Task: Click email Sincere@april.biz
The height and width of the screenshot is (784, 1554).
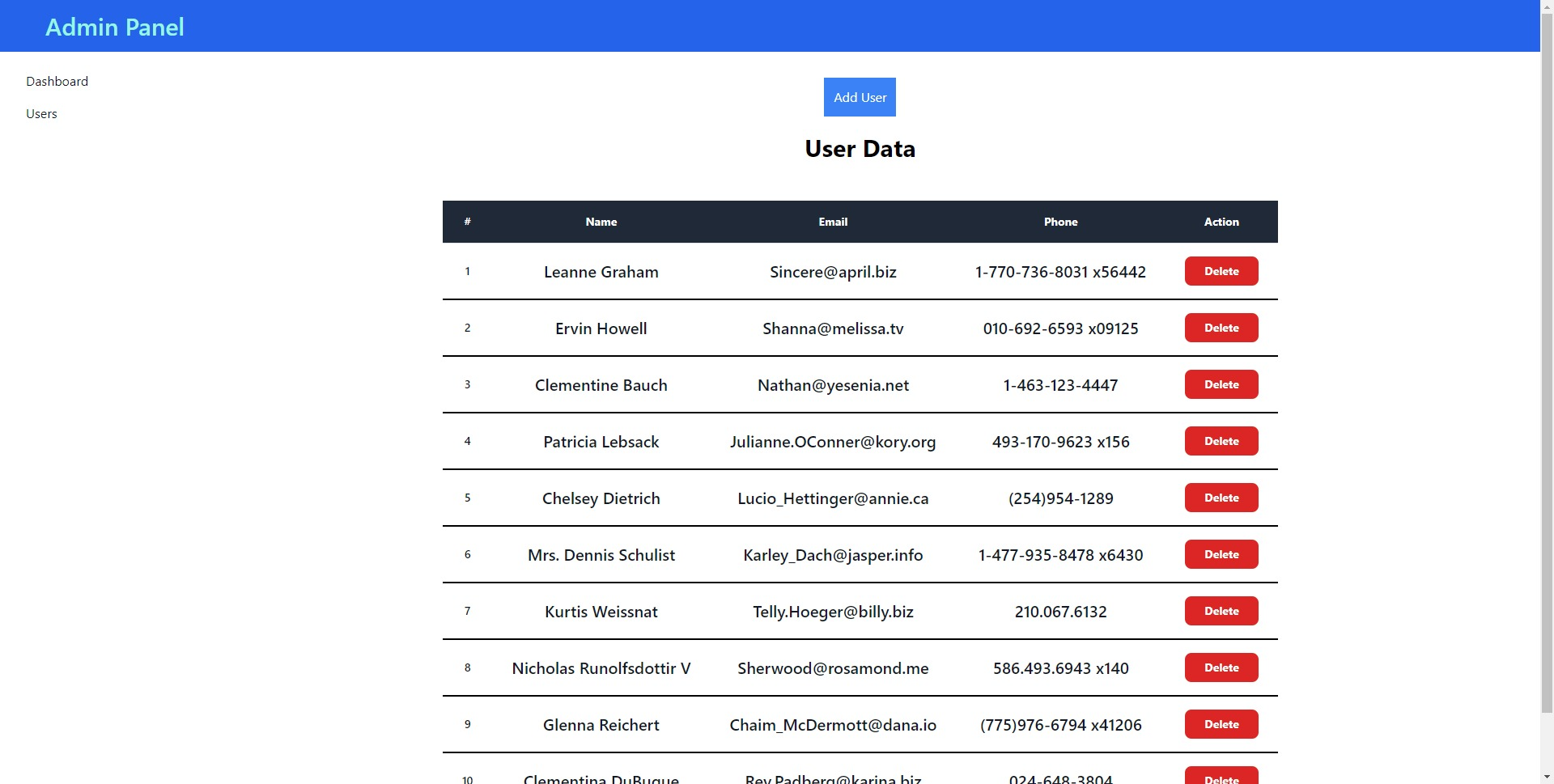Action: (833, 272)
